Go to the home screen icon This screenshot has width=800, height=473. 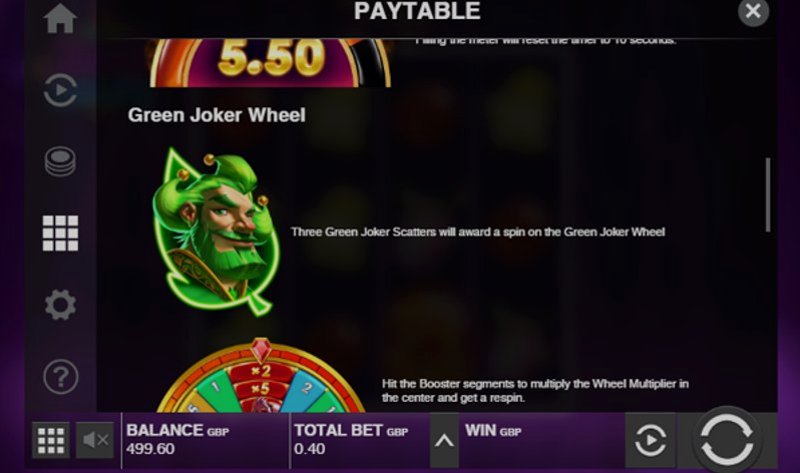(x=60, y=18)
